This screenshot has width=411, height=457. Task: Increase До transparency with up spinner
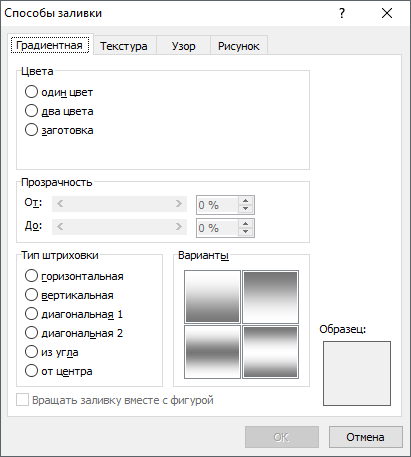click(246, 224)
